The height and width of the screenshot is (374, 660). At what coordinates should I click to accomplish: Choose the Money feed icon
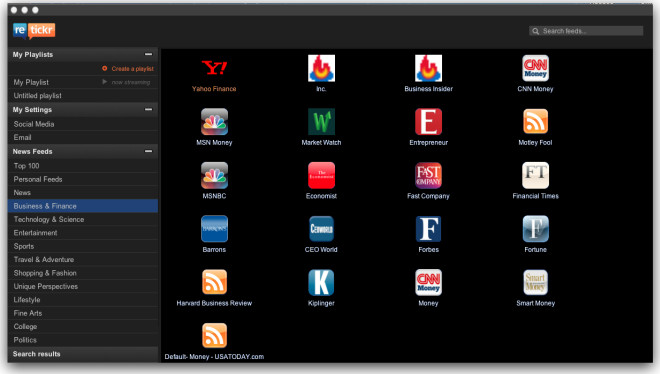428,282
